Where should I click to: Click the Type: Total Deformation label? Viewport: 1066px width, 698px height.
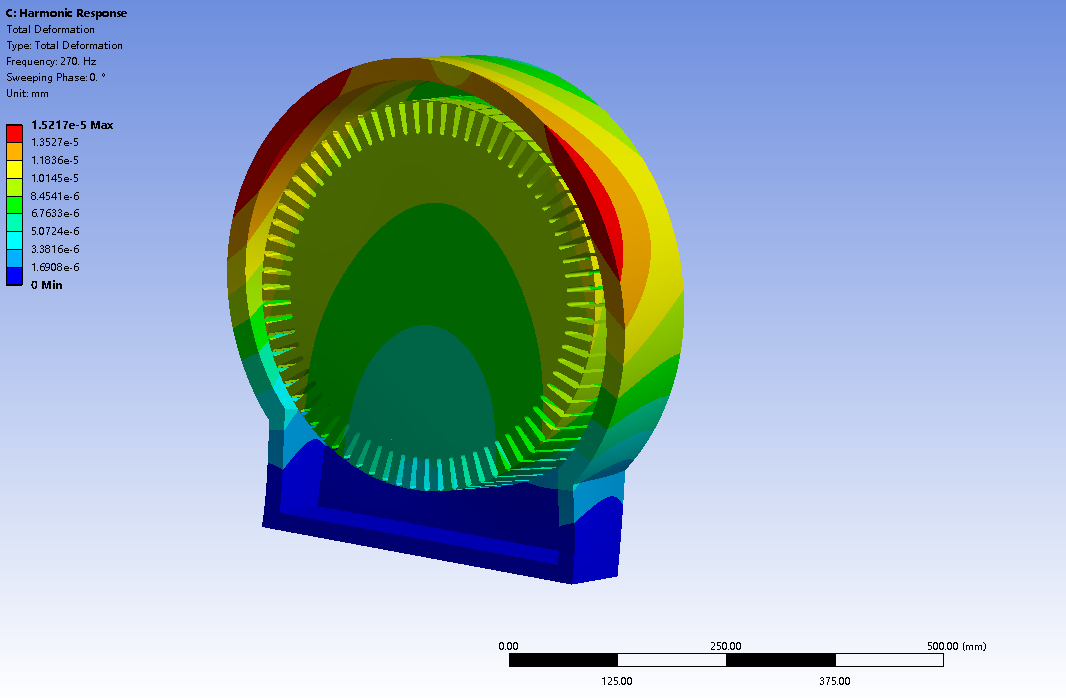64,45
